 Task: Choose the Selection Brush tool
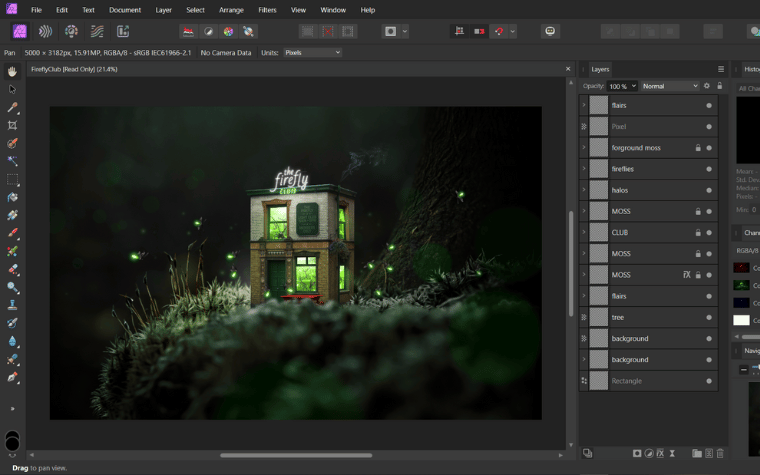pos(12,143)
